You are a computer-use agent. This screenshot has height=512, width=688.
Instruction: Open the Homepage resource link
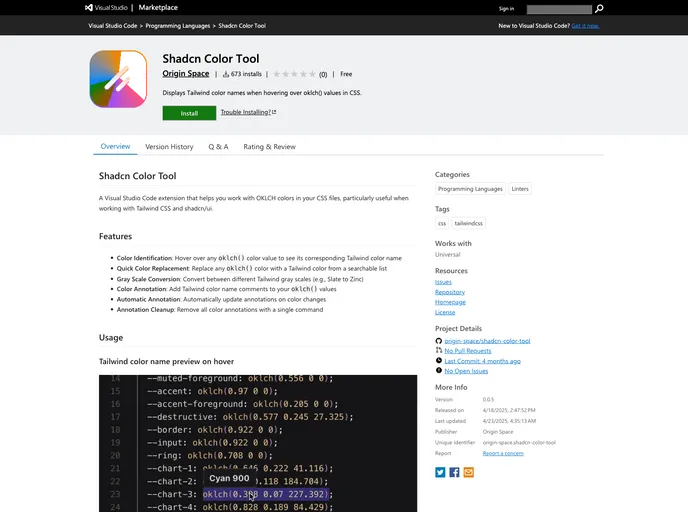(450, 302)
